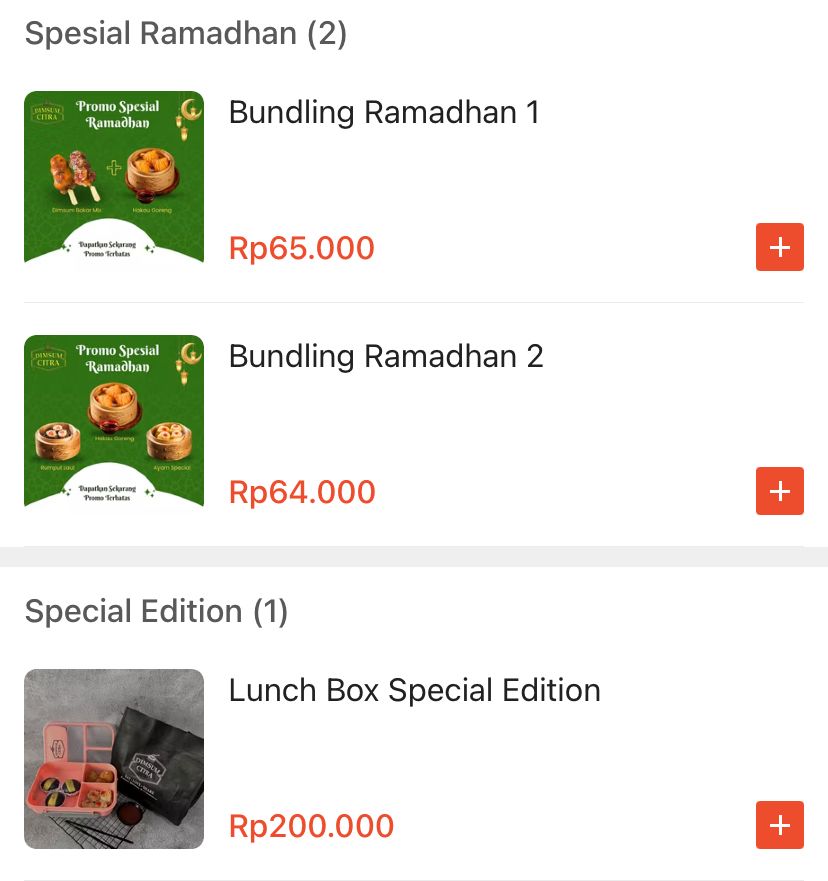Image resolution: width=828 pixels, height=881 pixels.
Task: Open Lunch Box Special Edition photo
Action: [x=114, y=759]
